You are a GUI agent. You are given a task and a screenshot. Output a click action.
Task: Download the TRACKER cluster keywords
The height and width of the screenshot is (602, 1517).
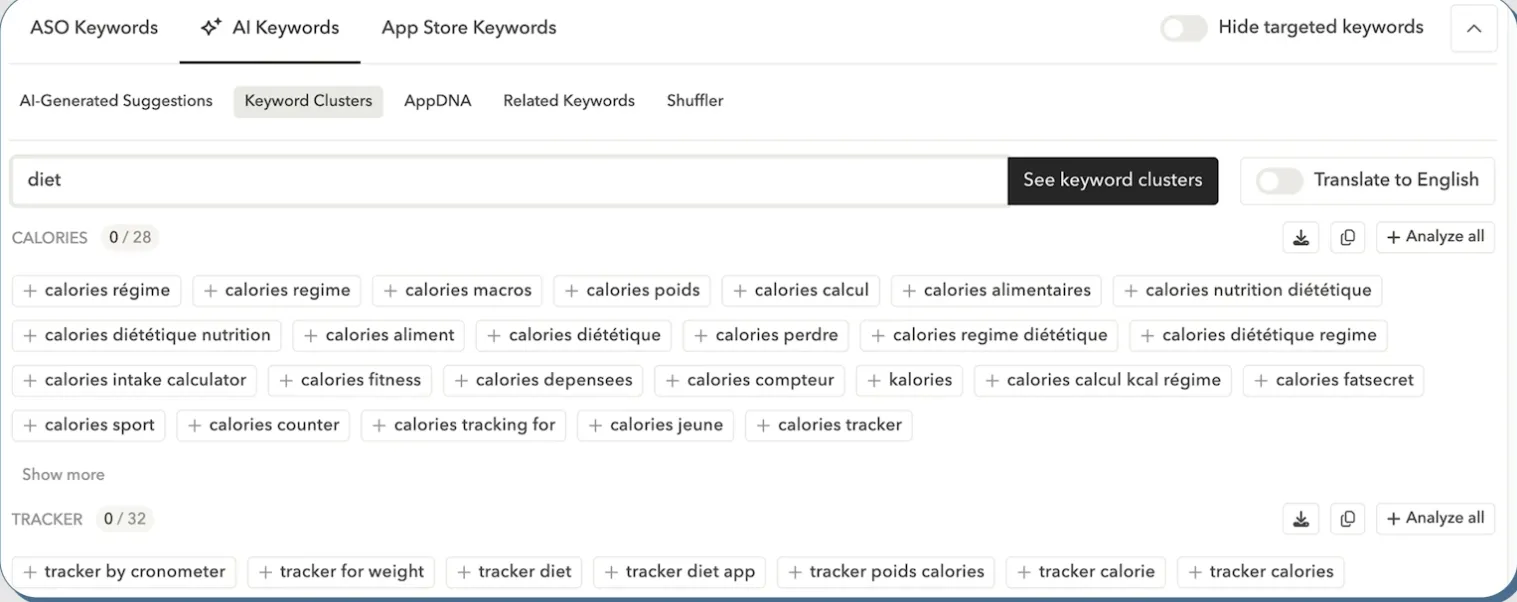point(1301,518)
